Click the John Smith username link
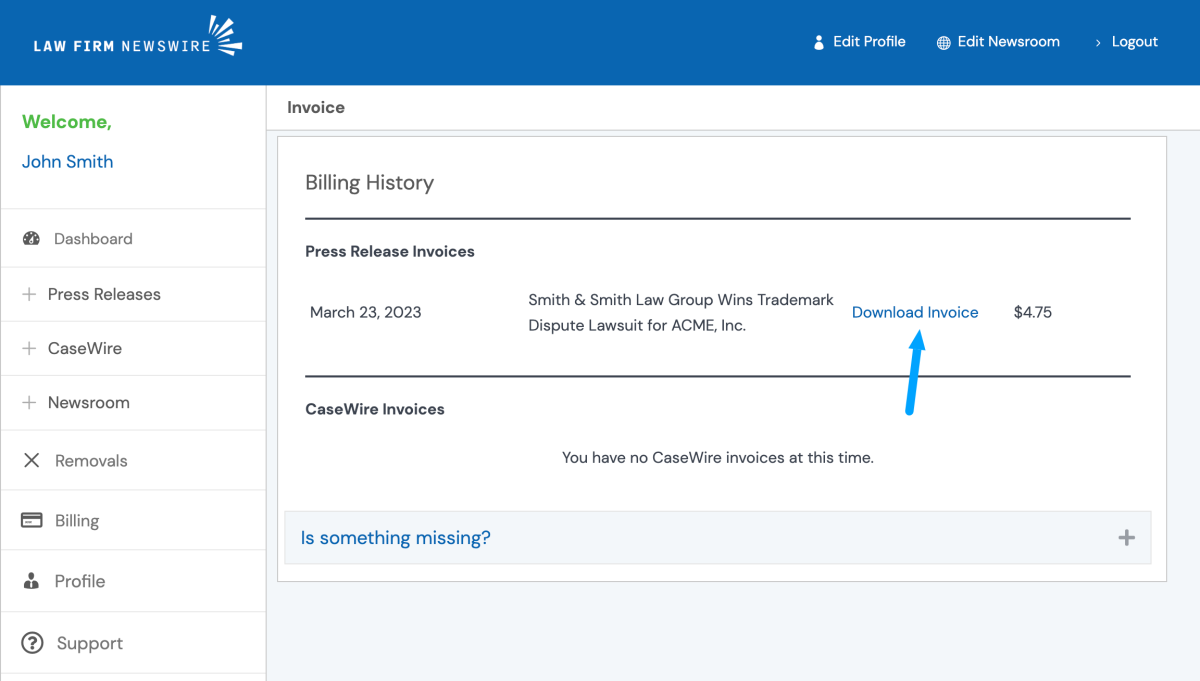 pyautogui.click(x=68, y=162)
